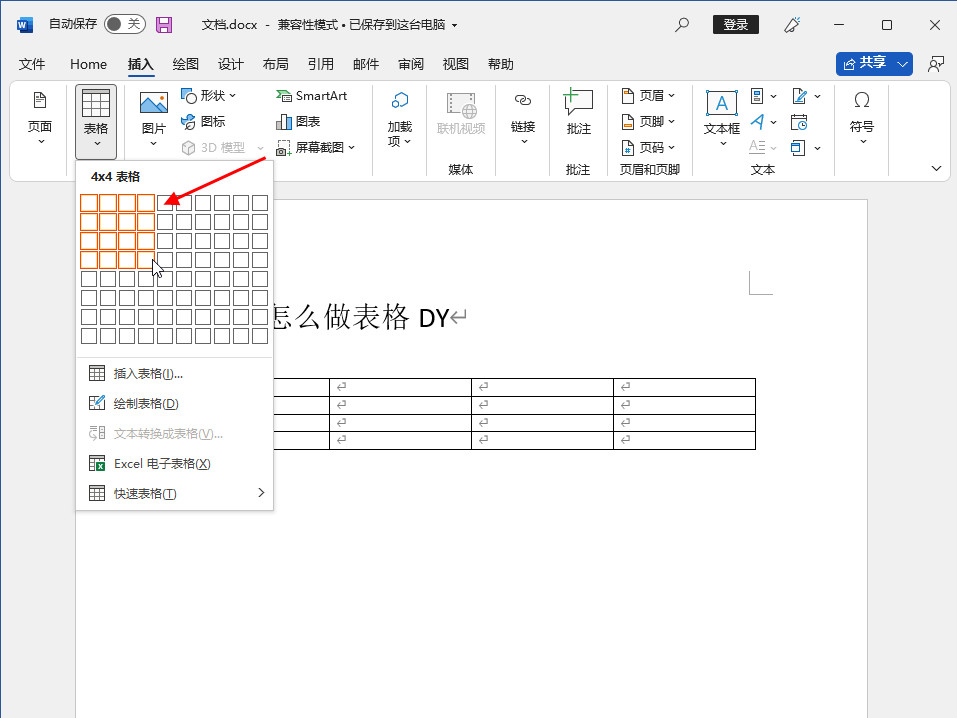The image size is (957, 718).
Task: Click the first-row last-column cell of document table
Action: [684, 387]
